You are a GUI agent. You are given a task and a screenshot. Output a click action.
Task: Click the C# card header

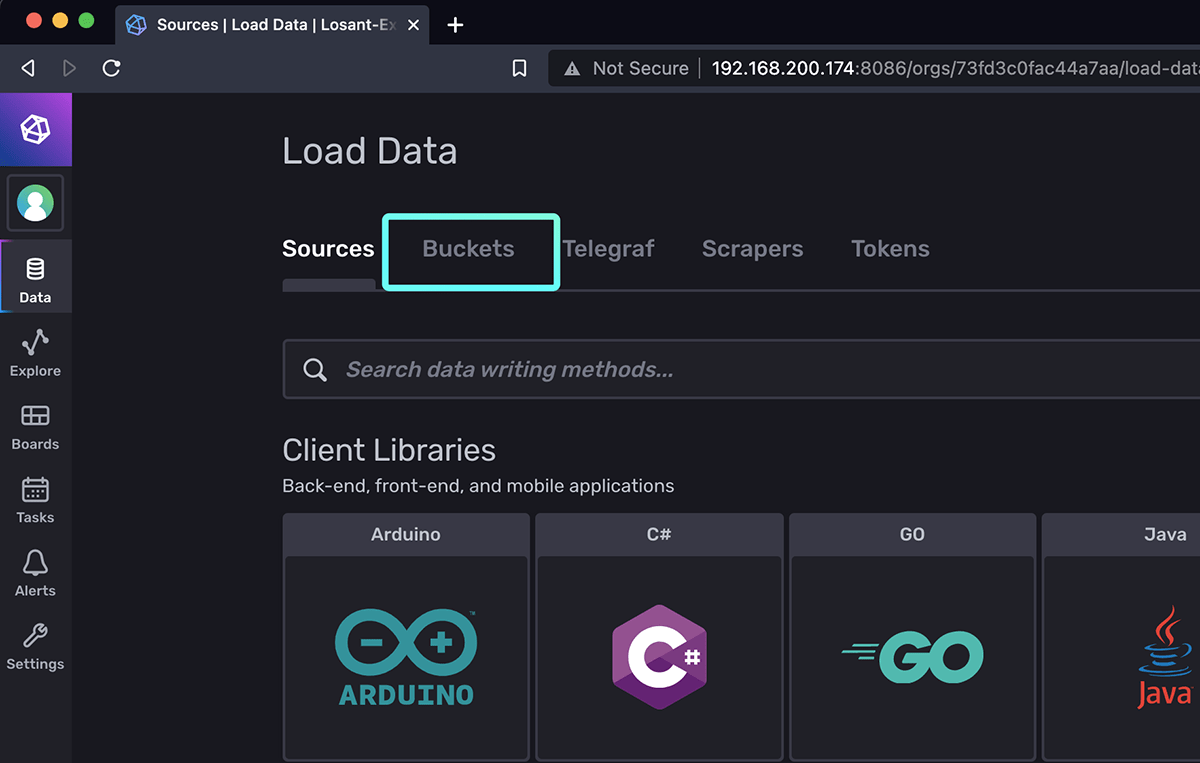pos(659,534)
